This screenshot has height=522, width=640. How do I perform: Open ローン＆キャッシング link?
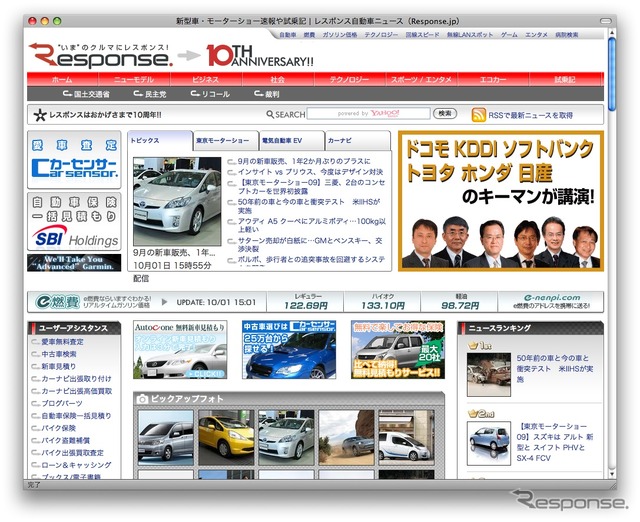[76, 465]
